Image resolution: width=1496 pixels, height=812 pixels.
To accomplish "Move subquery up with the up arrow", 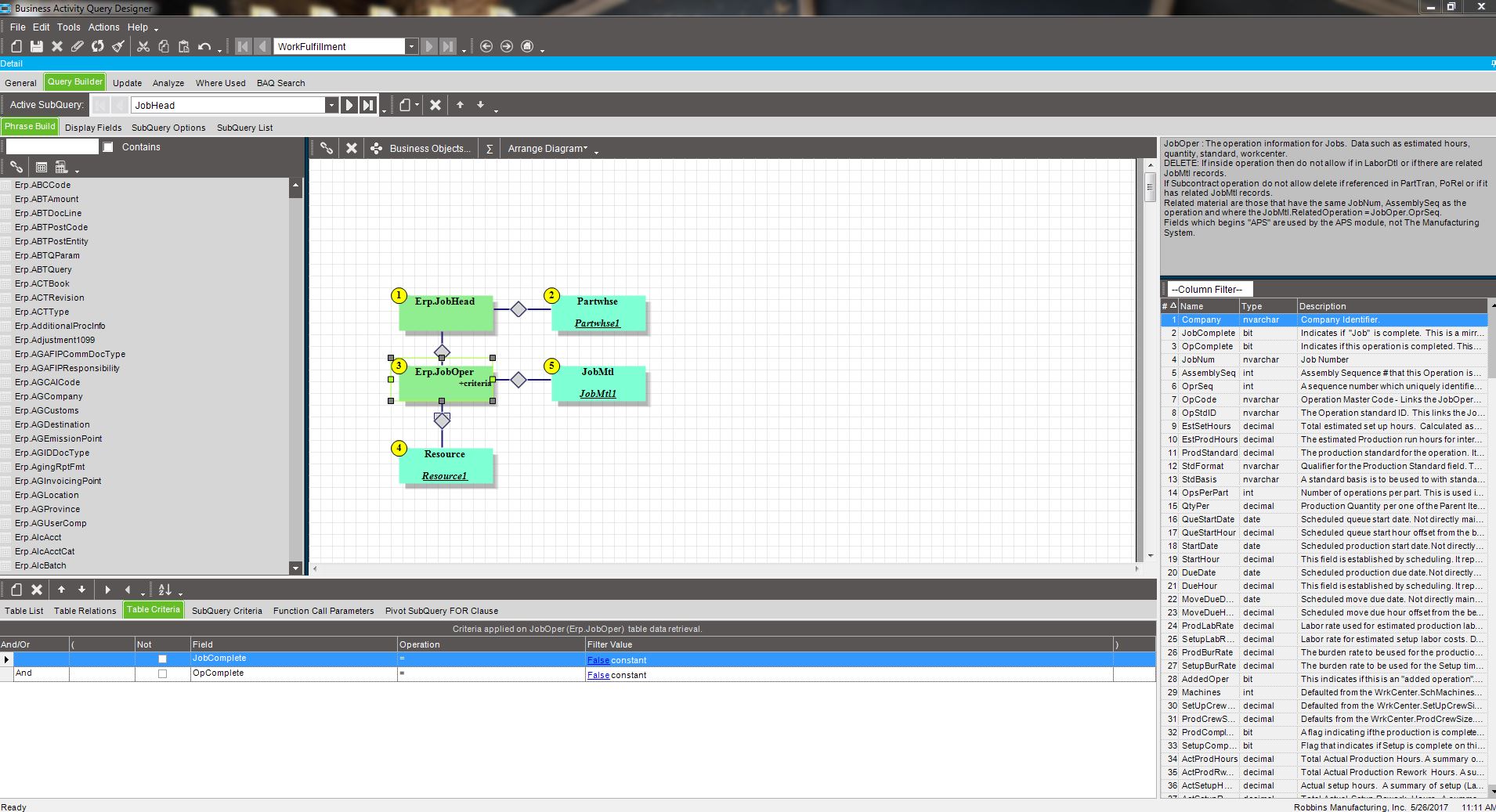I will point(460,104).
